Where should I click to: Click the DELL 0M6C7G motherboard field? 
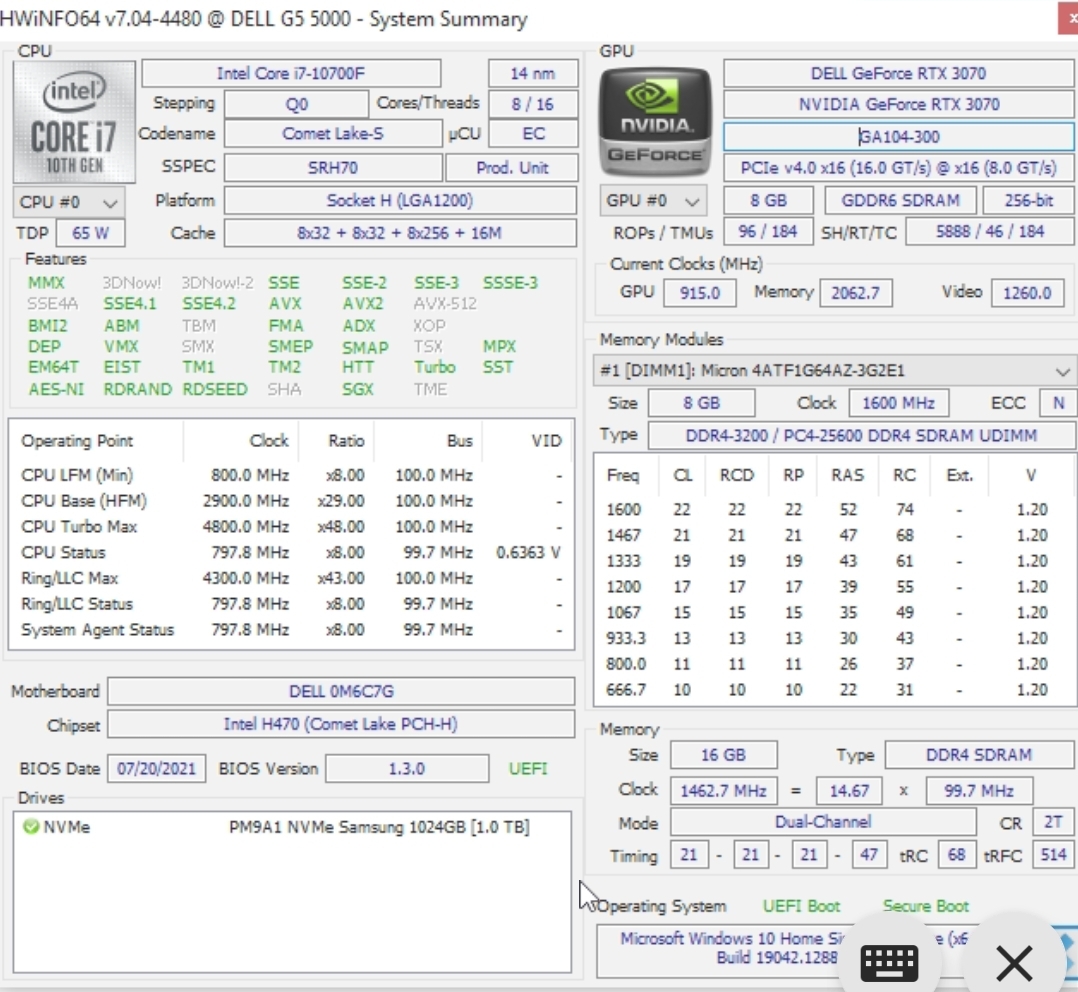(341, 692)
